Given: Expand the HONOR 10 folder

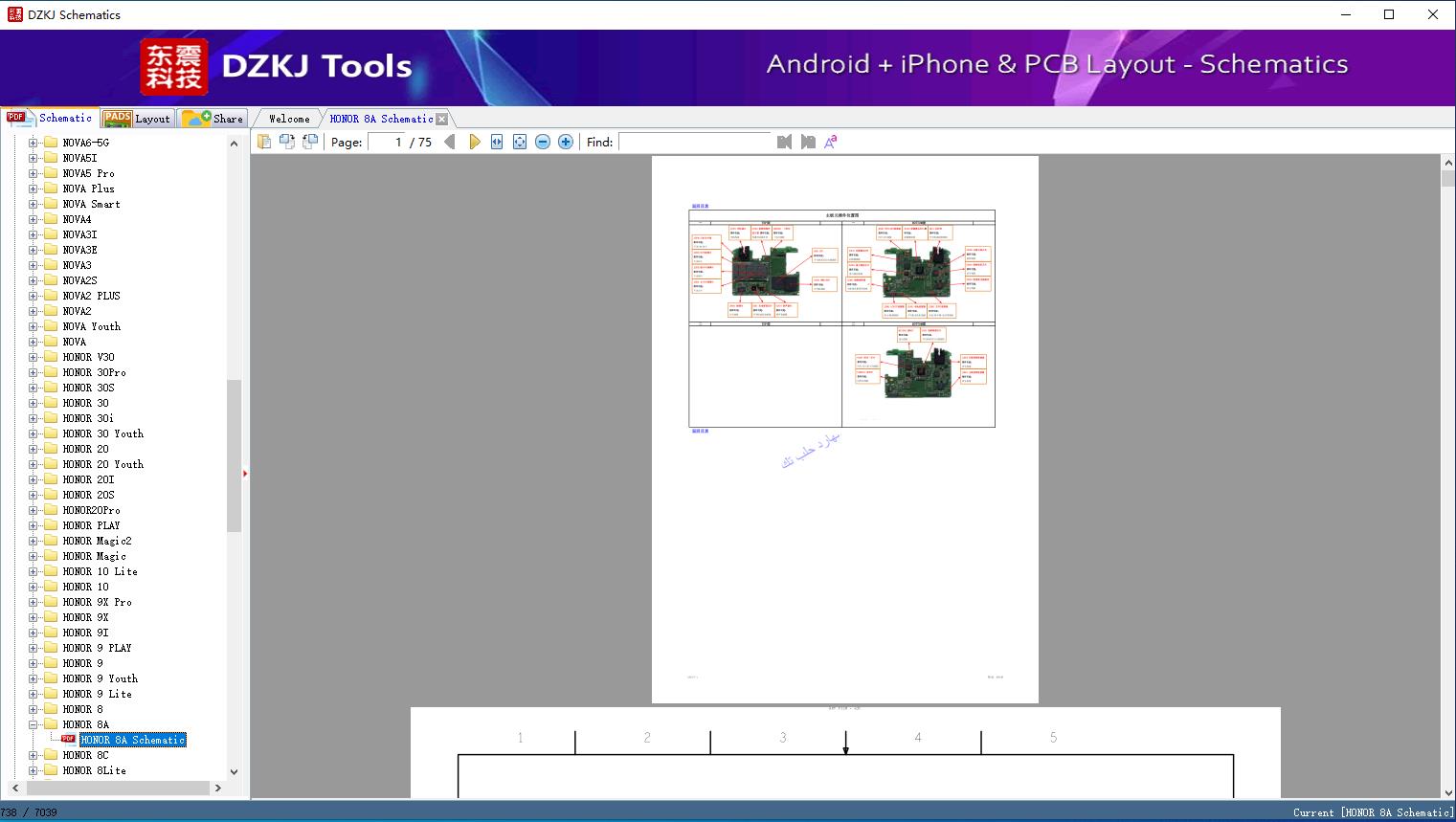Looking at the screenshot, I should tap(33, 587).
